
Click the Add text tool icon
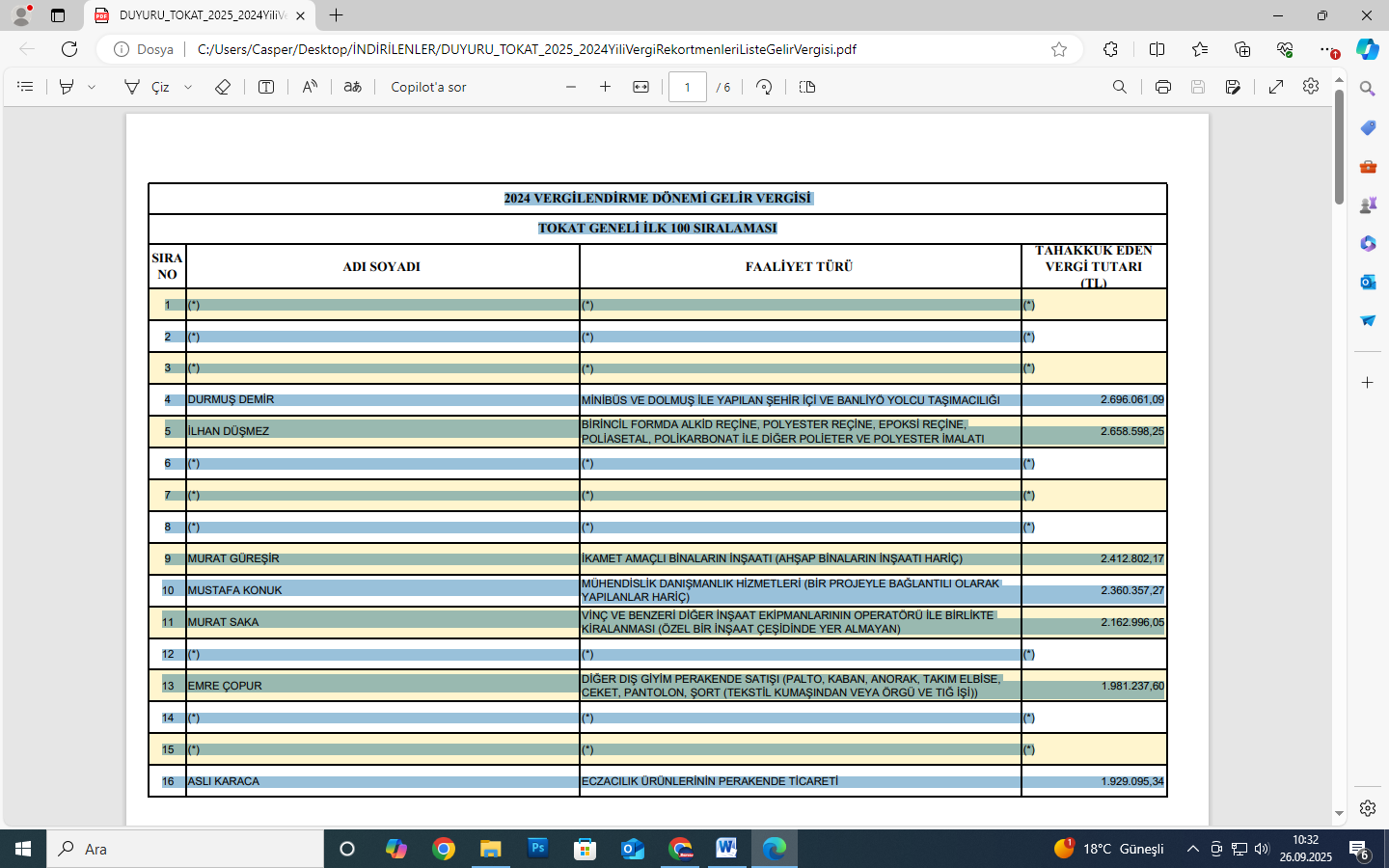click(266, 87)
